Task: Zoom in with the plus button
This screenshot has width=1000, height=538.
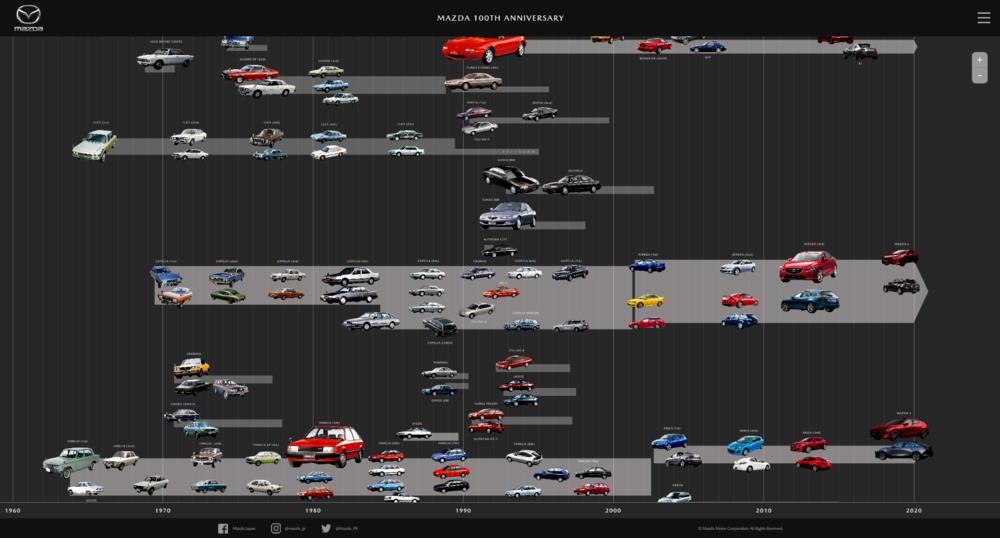Action: (980, 60)
